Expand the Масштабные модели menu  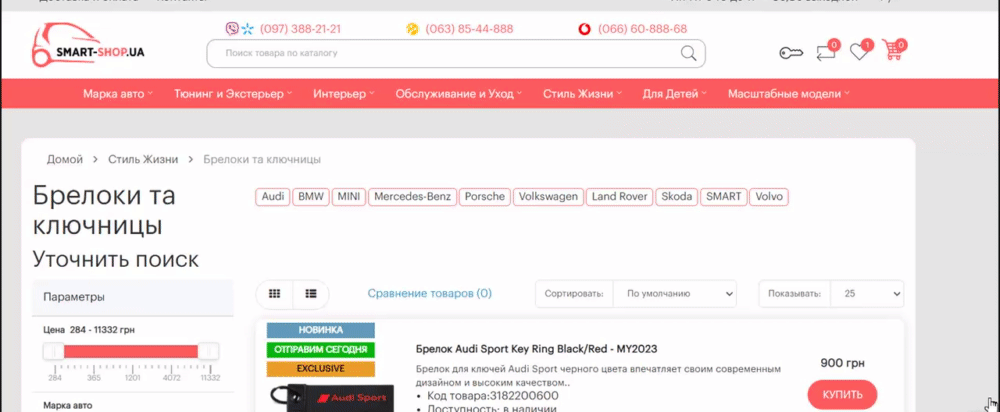click(x=789, y=94)
